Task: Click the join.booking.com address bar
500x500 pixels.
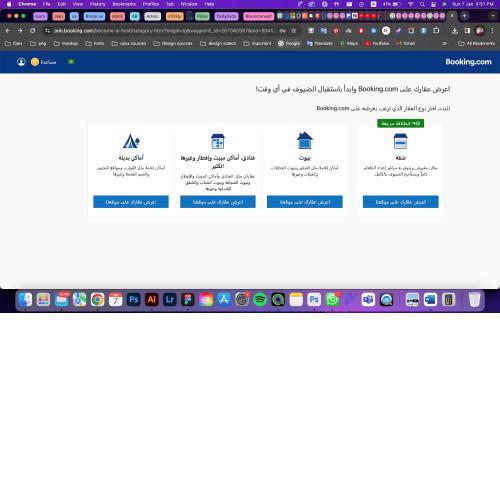Action: (165, 31)
